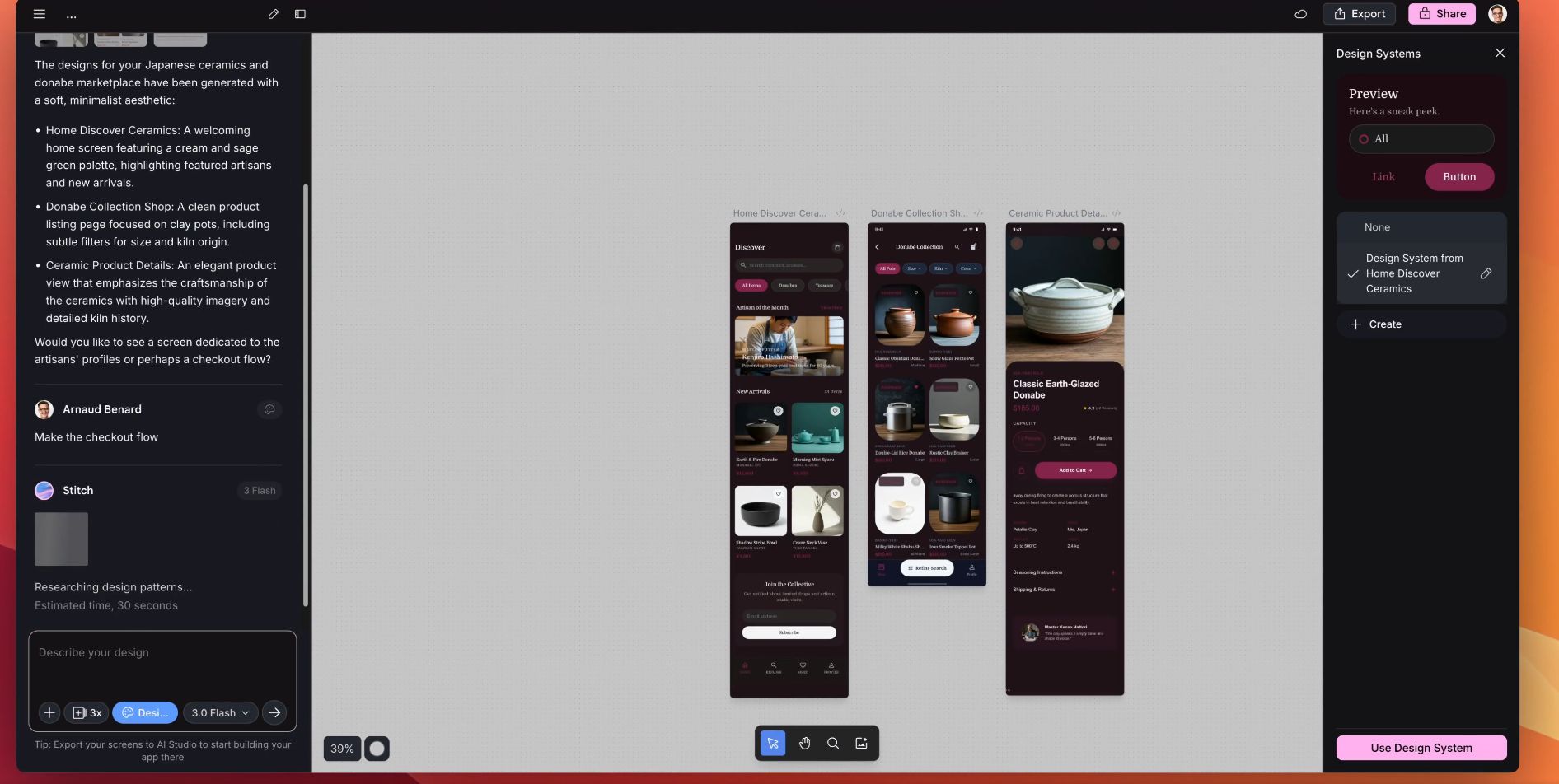The height and width of the screenshot is (784, 1559).
Task: Open the 3.0 Flash model dropdown
Action: pyautogui.click(x=220, y=712)
